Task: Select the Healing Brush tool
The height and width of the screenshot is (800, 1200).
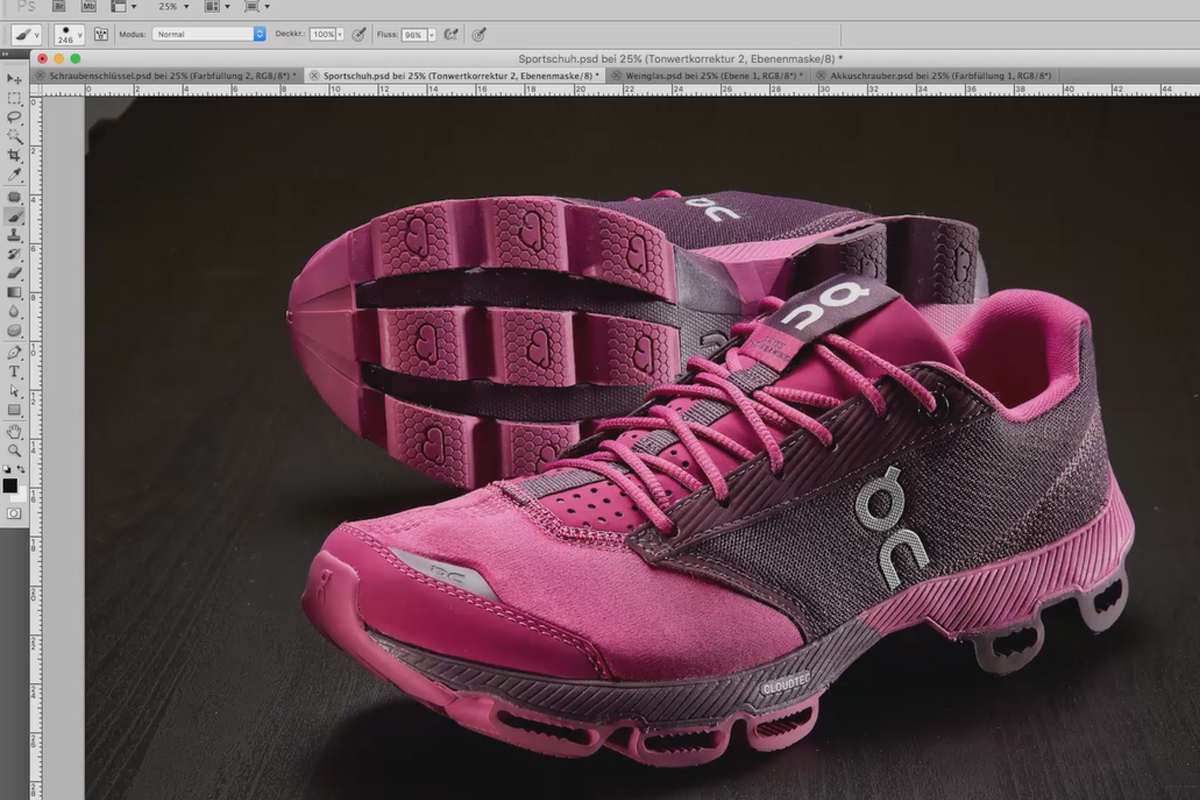Action: click(x=14, y=197)
